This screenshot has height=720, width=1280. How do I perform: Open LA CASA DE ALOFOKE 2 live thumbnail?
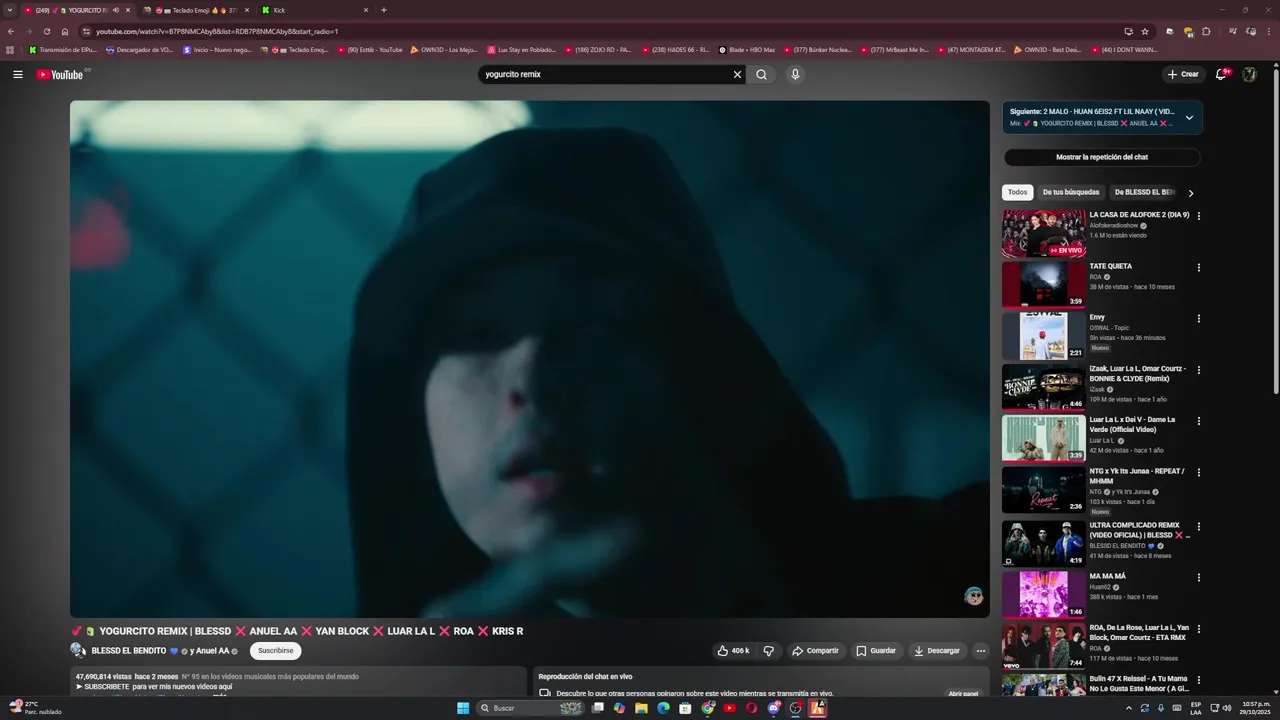1043,233
